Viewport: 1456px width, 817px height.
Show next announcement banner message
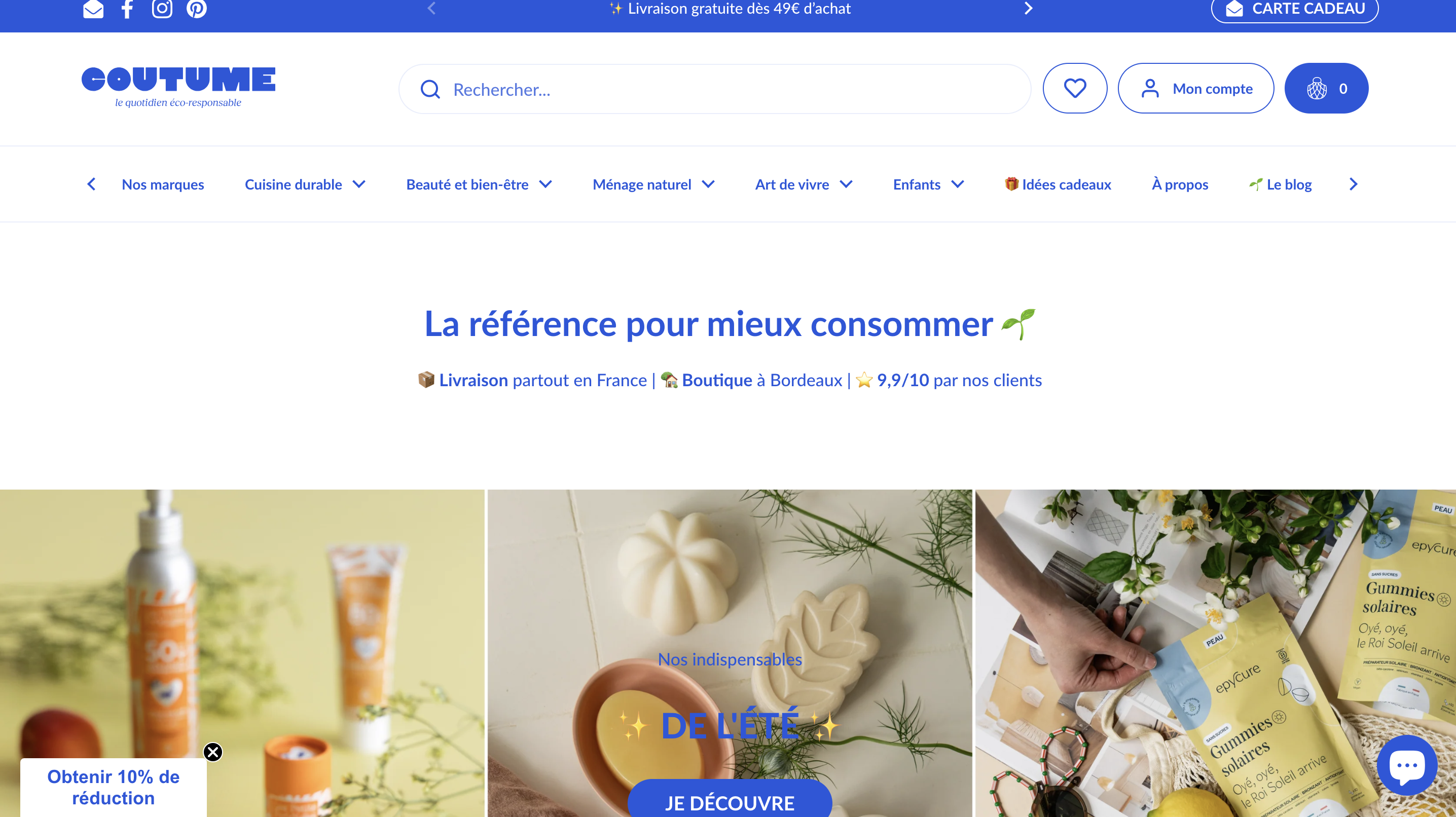[x=1029, y=9]
